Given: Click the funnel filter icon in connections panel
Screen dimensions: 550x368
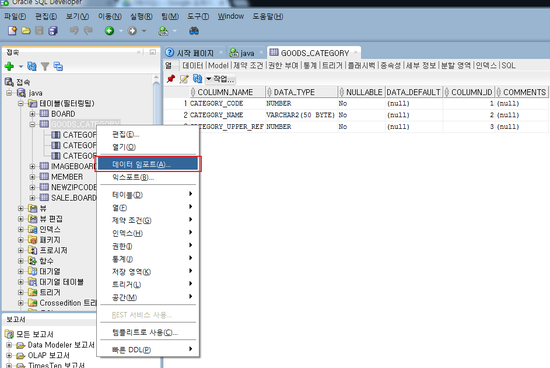Looking at the screenshot, I should [45, 66].
